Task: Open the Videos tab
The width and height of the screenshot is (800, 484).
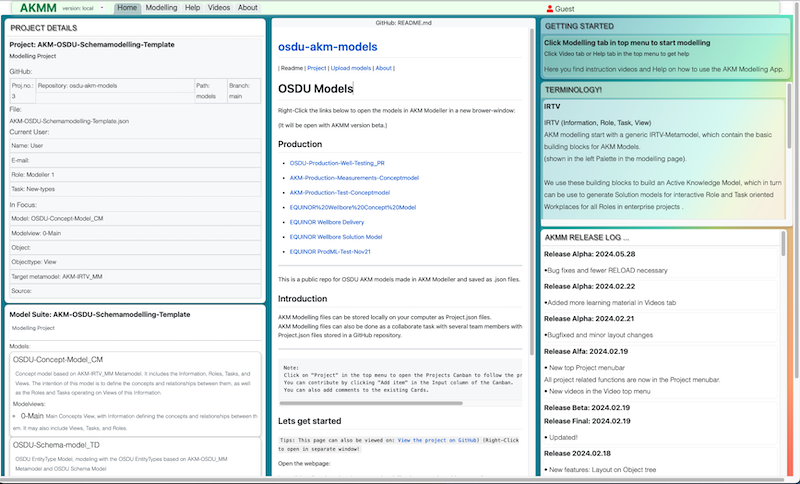Action: pos(219,8)
